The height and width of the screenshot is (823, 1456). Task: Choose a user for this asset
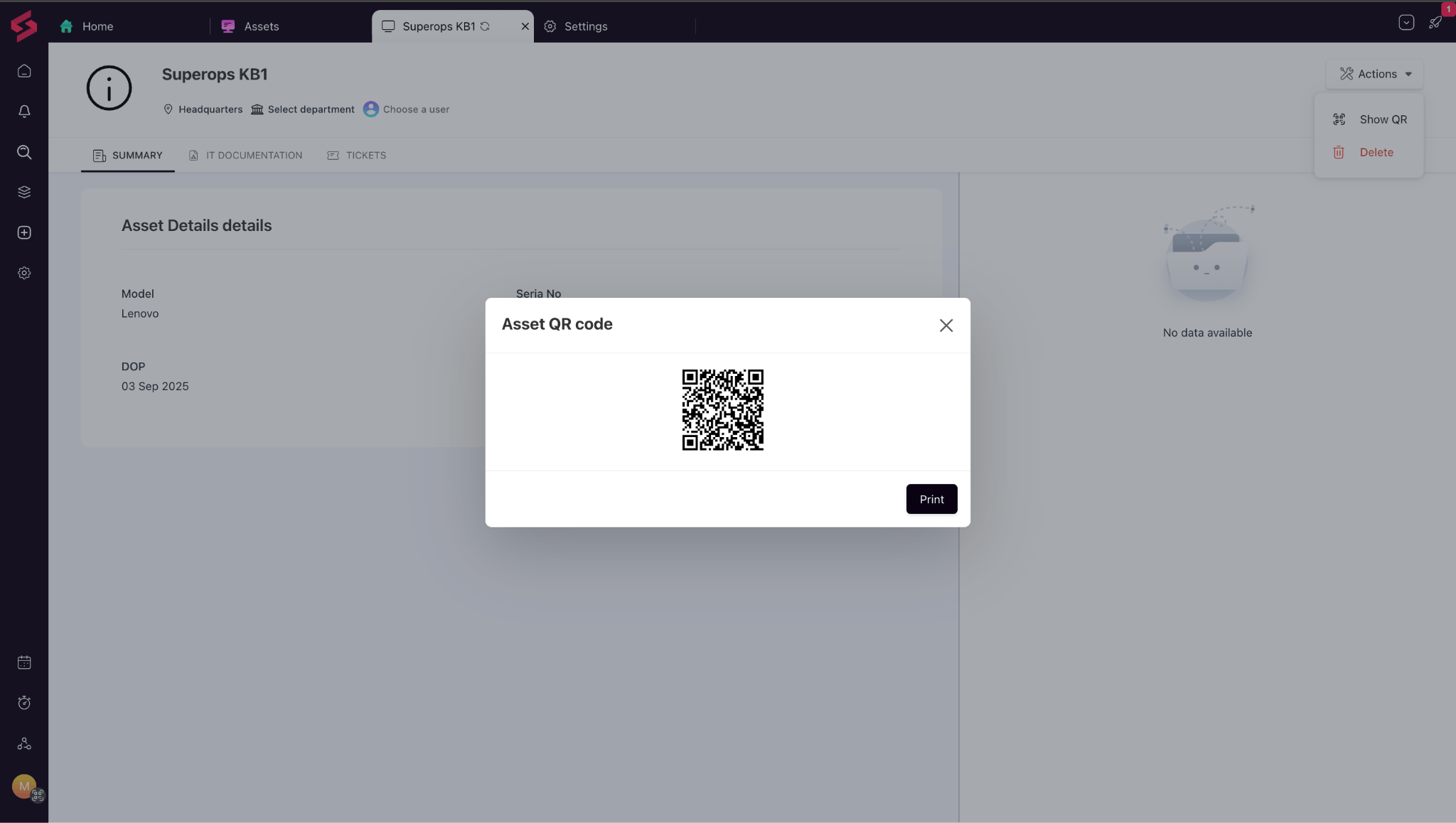[x=415, y=109]
